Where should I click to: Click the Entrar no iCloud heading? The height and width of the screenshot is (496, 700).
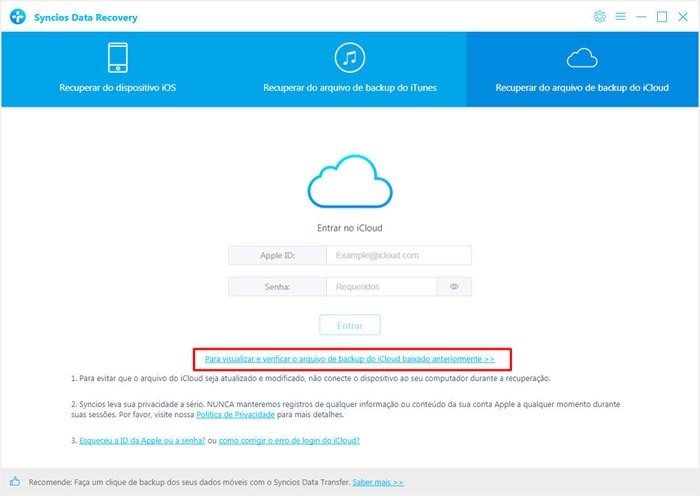350,228
